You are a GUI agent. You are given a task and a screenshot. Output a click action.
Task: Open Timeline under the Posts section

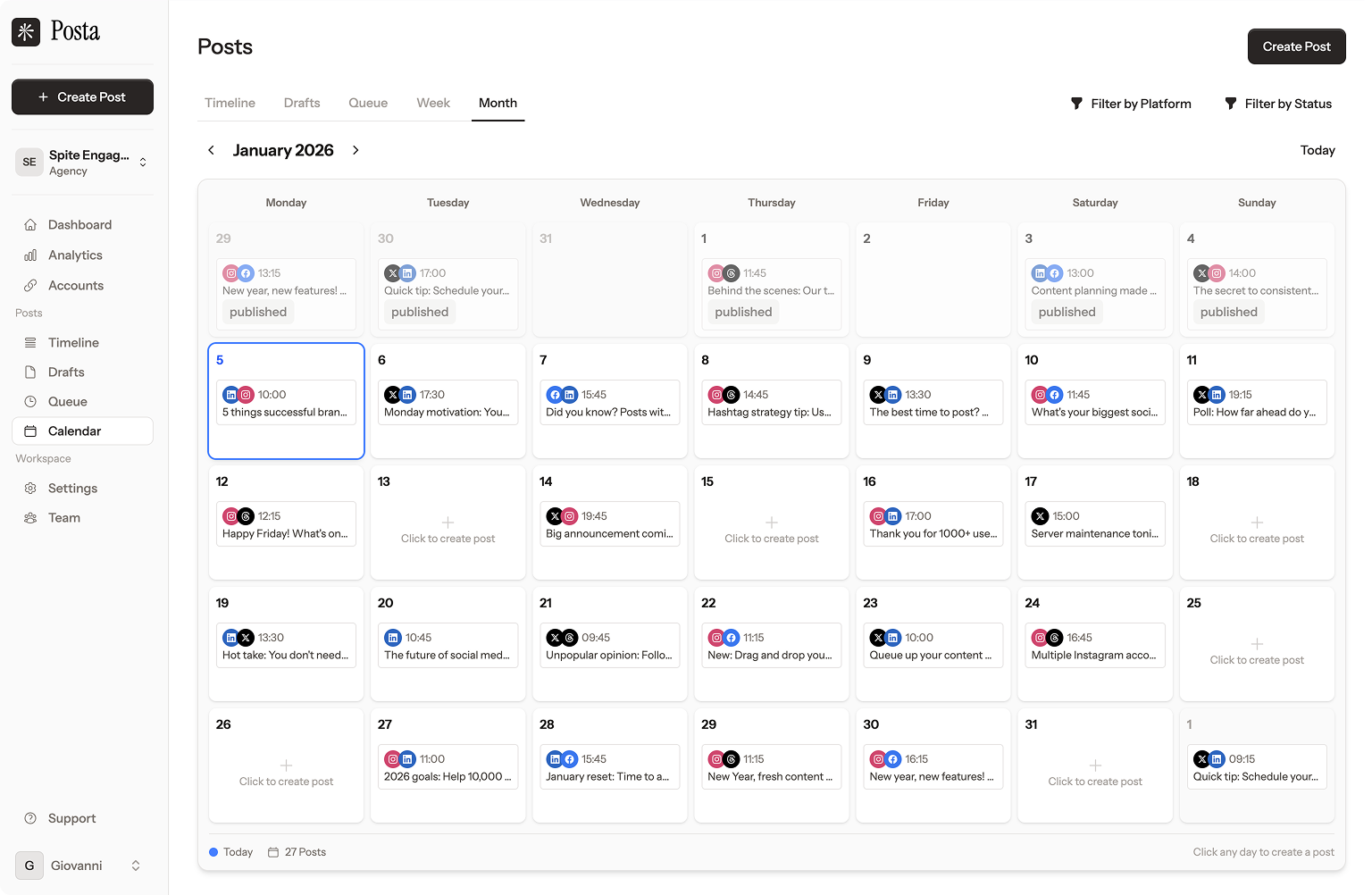click(72, 342)
